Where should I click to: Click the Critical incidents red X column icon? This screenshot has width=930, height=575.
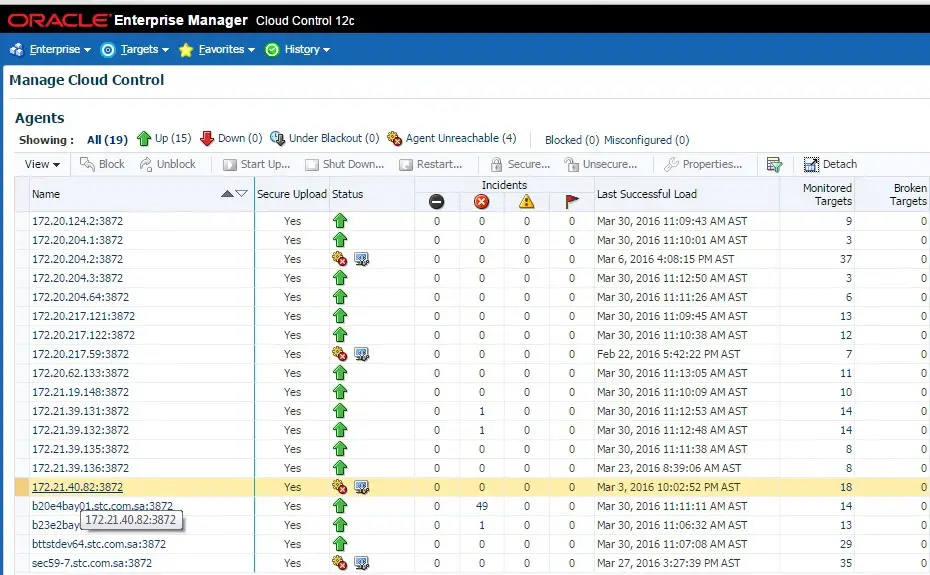click(482, 202)
